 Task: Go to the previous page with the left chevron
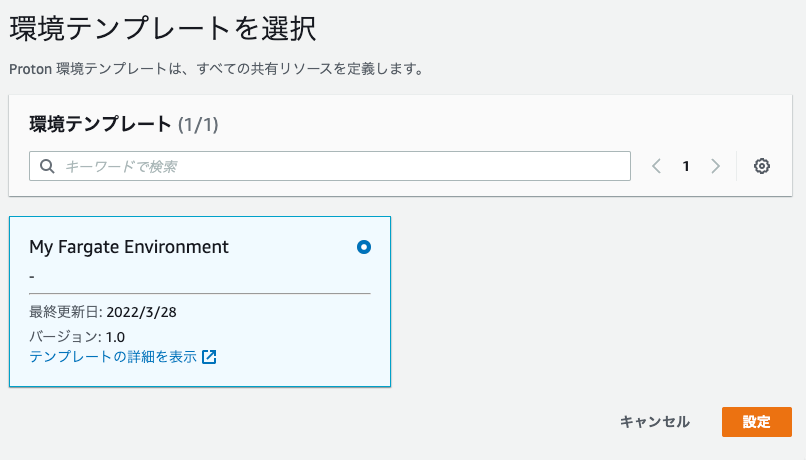[656, 166]
